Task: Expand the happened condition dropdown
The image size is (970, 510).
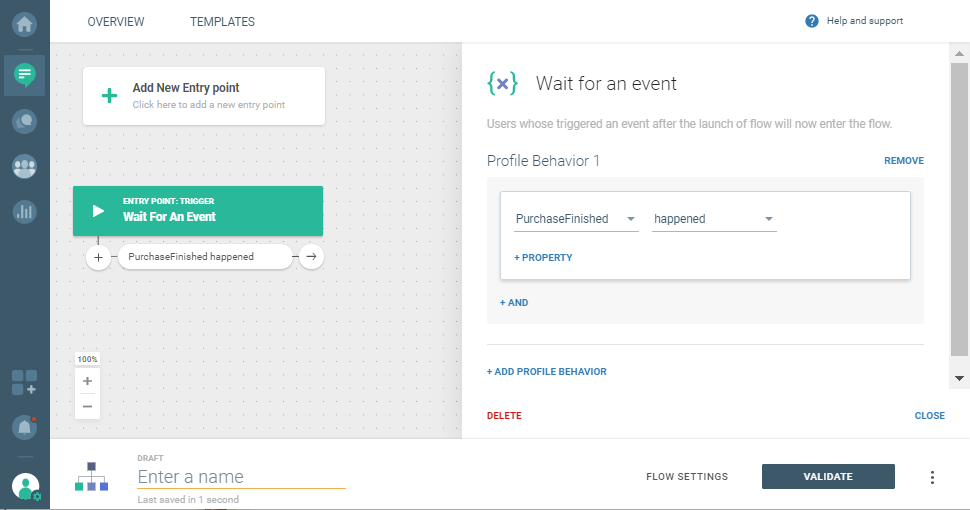Action: point(714,219)
